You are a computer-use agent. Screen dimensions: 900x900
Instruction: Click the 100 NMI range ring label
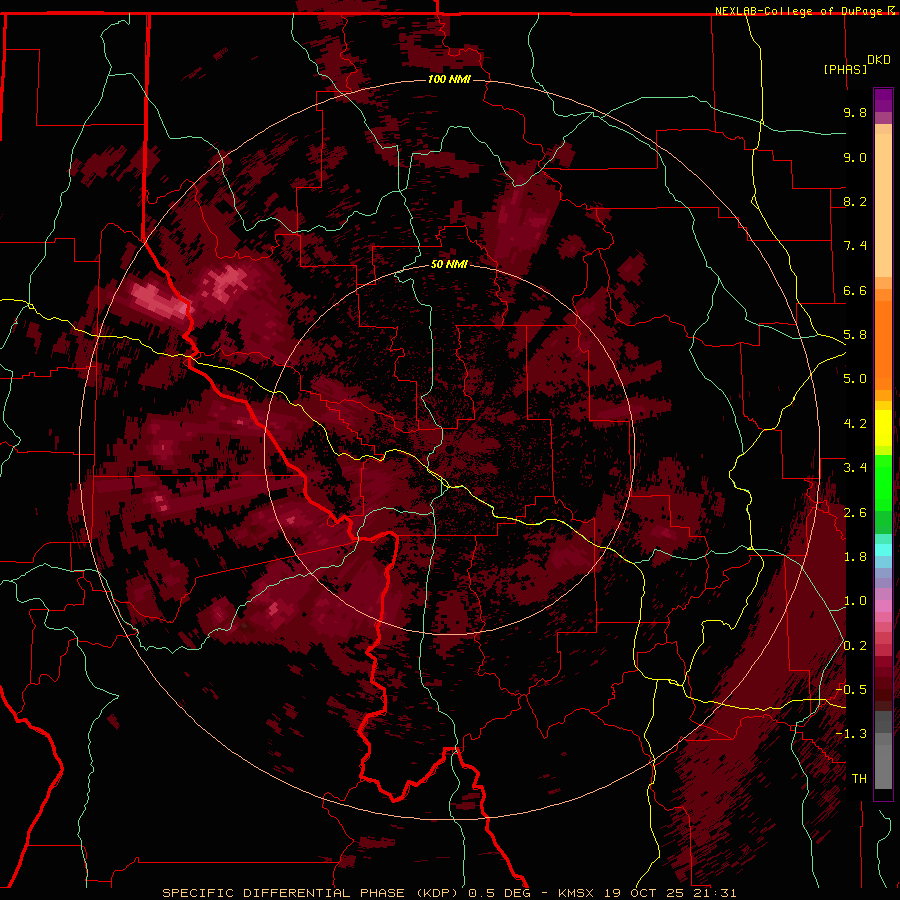[449, 79]
